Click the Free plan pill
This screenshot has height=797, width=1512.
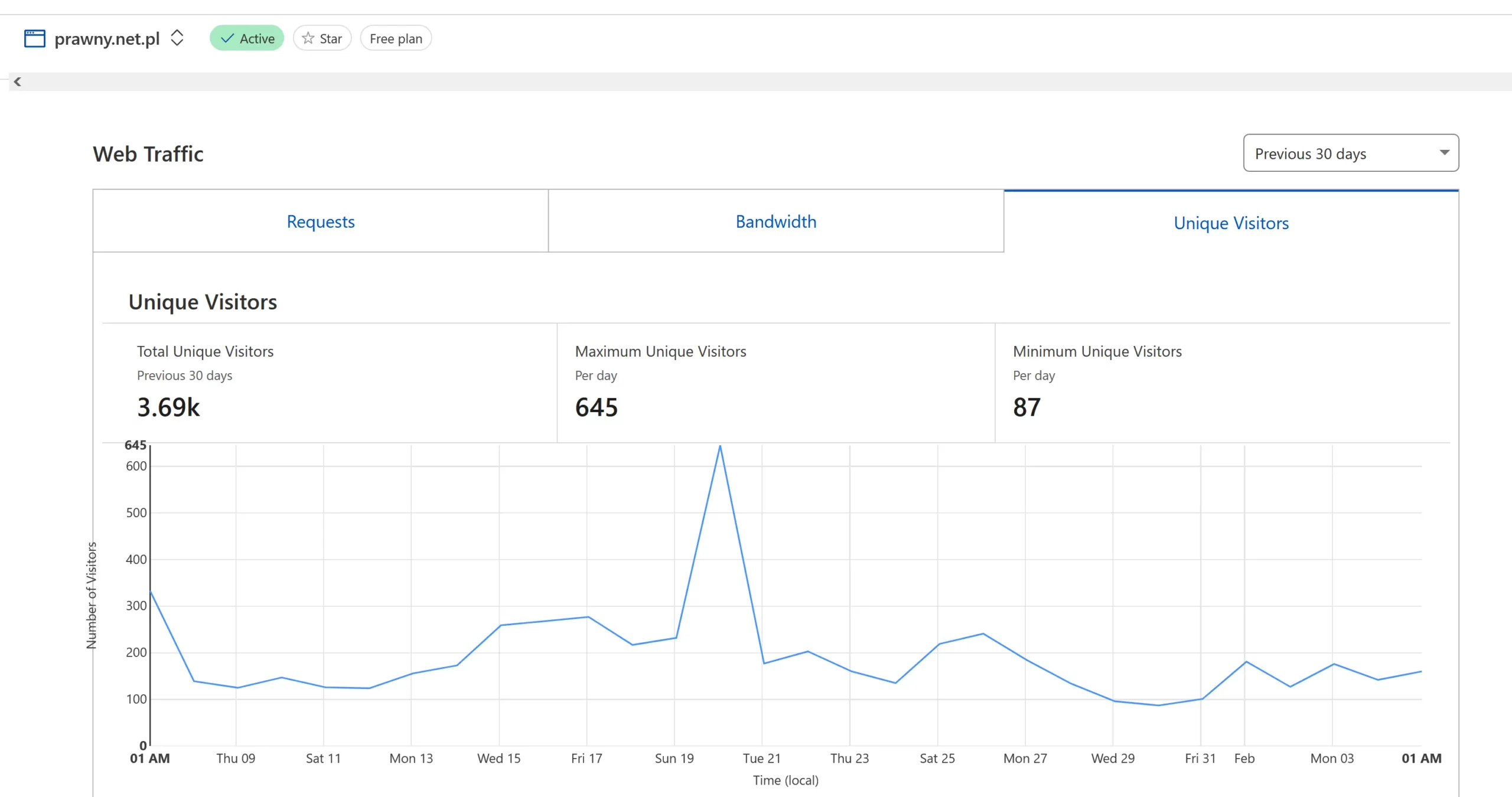[x=396, y=38]
